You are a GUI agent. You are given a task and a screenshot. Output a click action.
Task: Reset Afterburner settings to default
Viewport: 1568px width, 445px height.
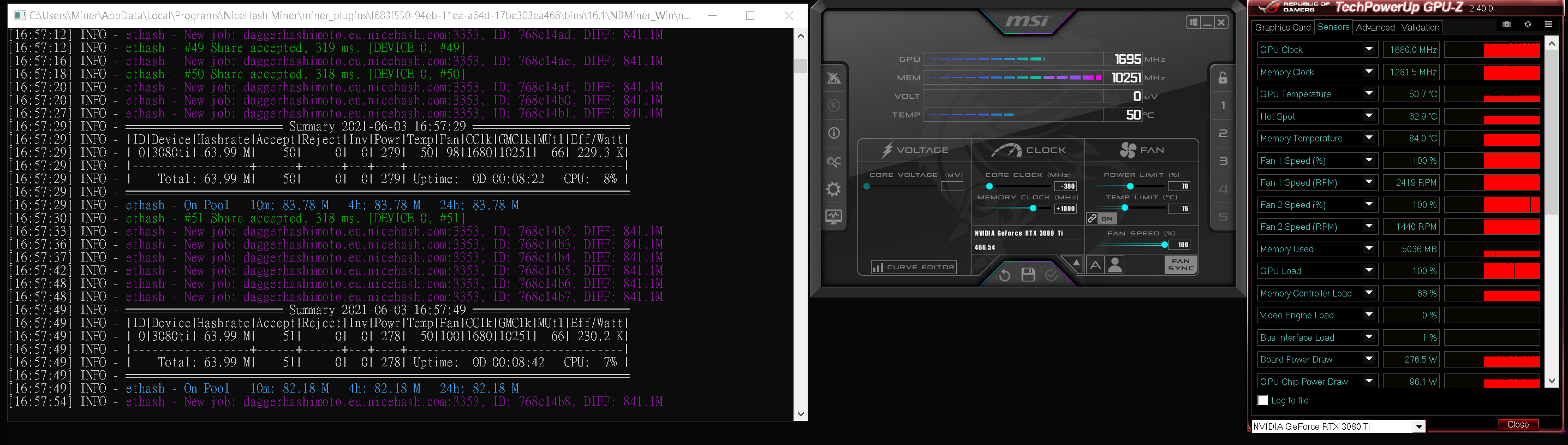point(1004,275)
